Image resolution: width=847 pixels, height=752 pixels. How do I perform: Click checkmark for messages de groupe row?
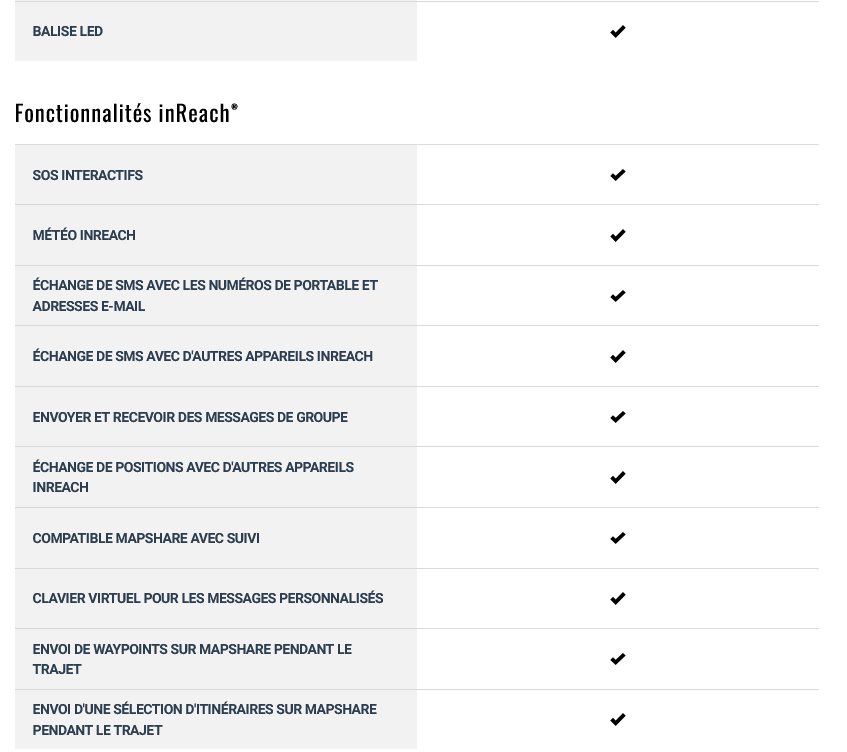coord(617,417)
